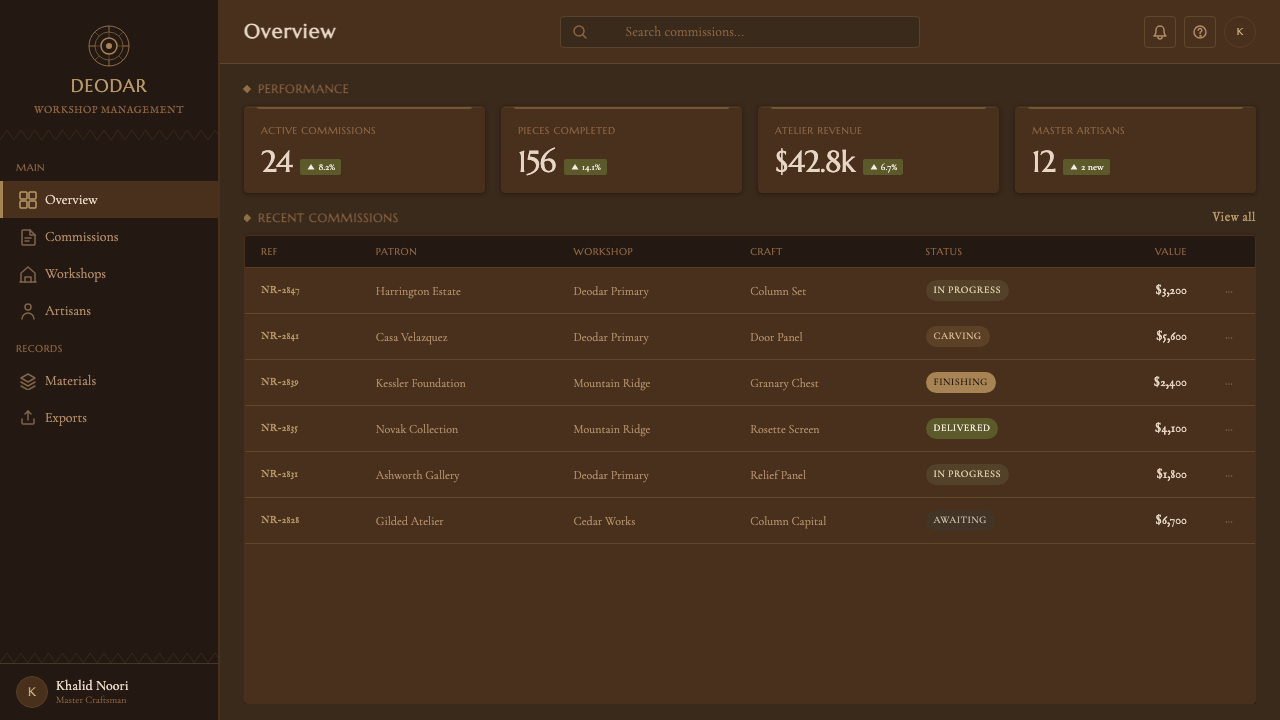Screen dimensions: 1280x720
Task: Open row menu for NR-2831
Action: click(1229, 475)
